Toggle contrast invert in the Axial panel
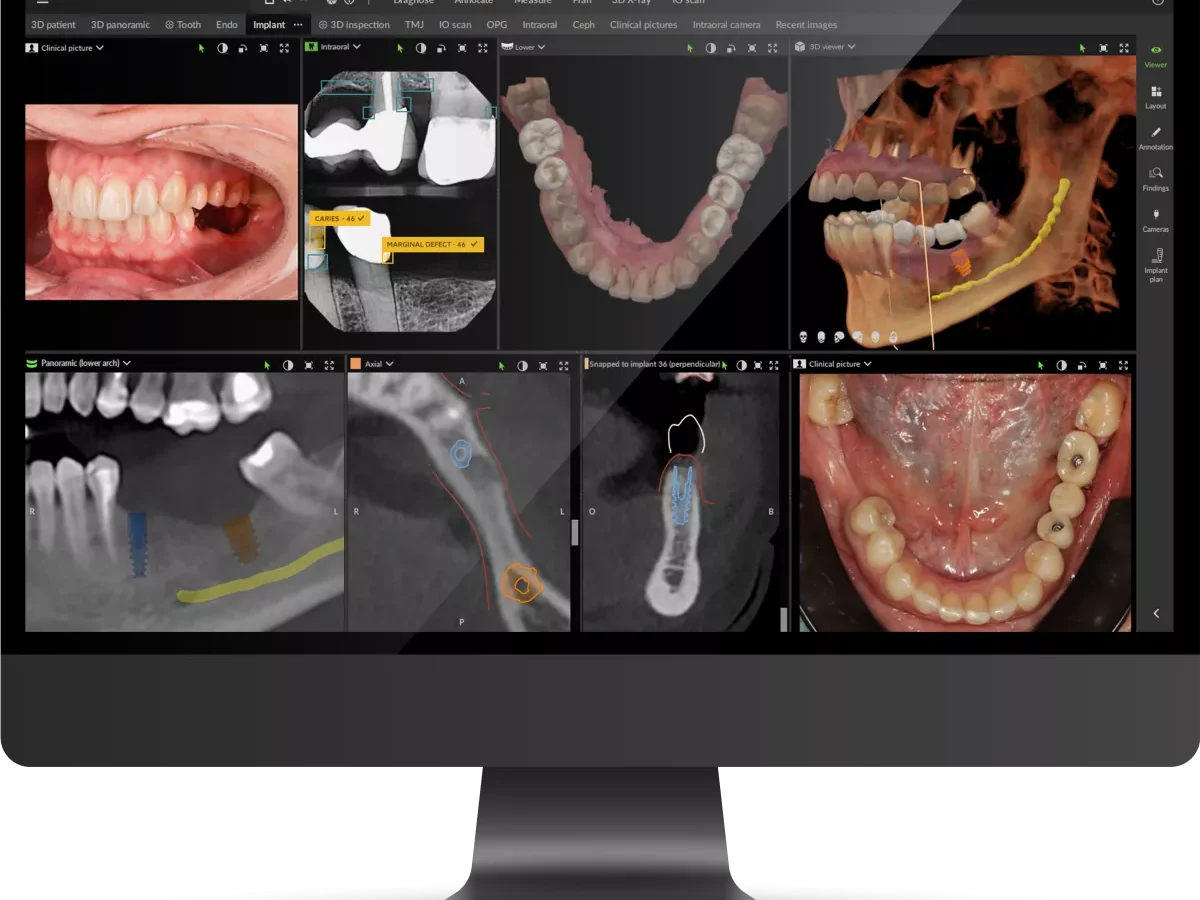Viewport: 1200px width, 900px height. pyautogui.click(x=522, y=365)
